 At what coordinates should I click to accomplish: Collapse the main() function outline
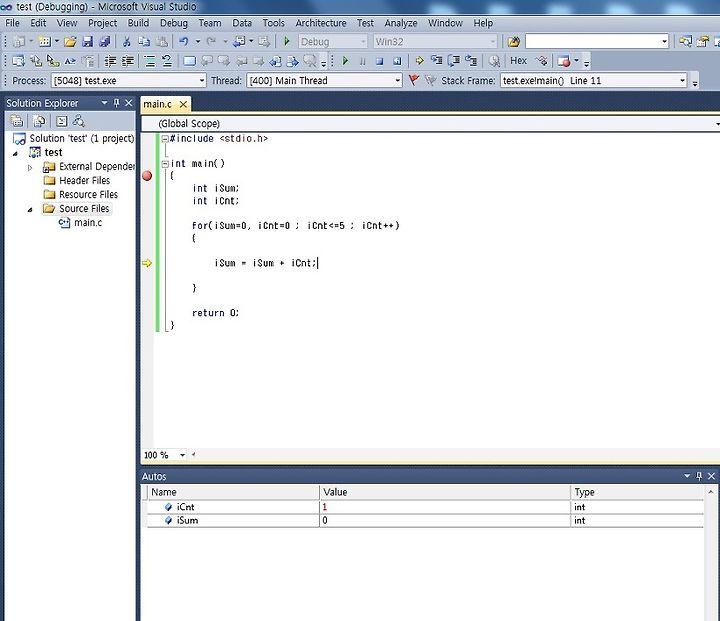(165, 164)
